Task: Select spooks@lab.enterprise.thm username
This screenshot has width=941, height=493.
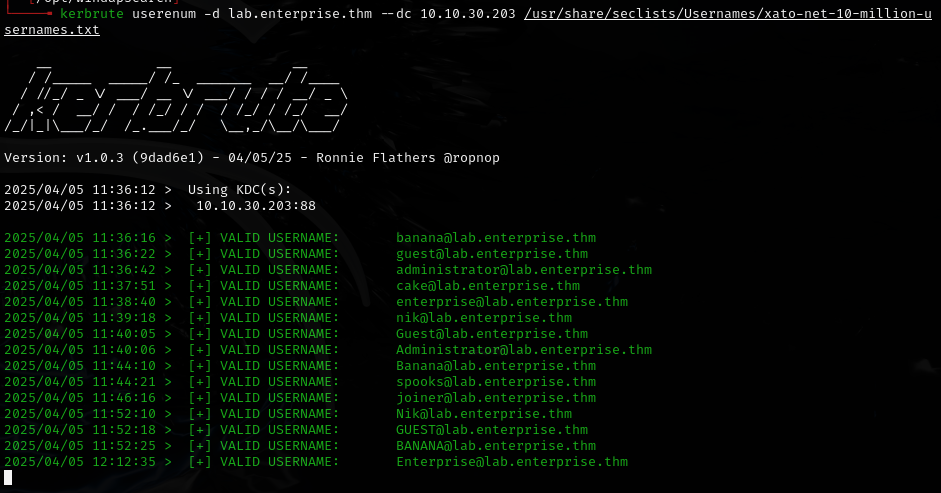Action: pos(496,382)
